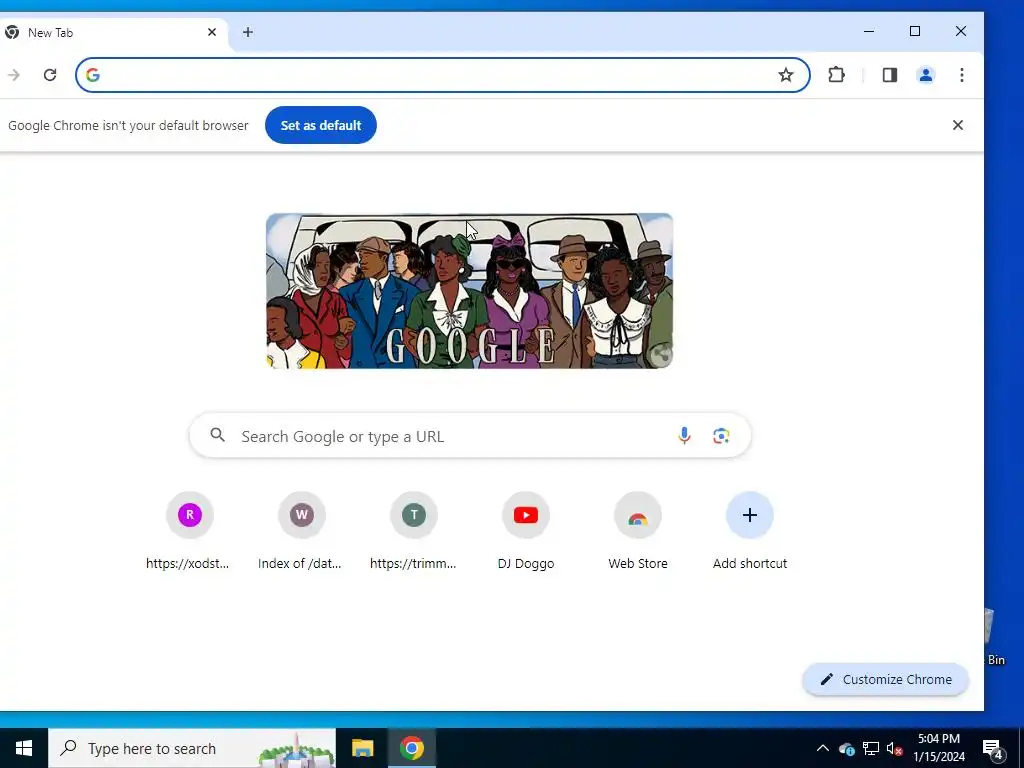The width and height of the screenshot is (1024, 768).
Task: Click the Customize Chrome button
Action: coord(886,679)
